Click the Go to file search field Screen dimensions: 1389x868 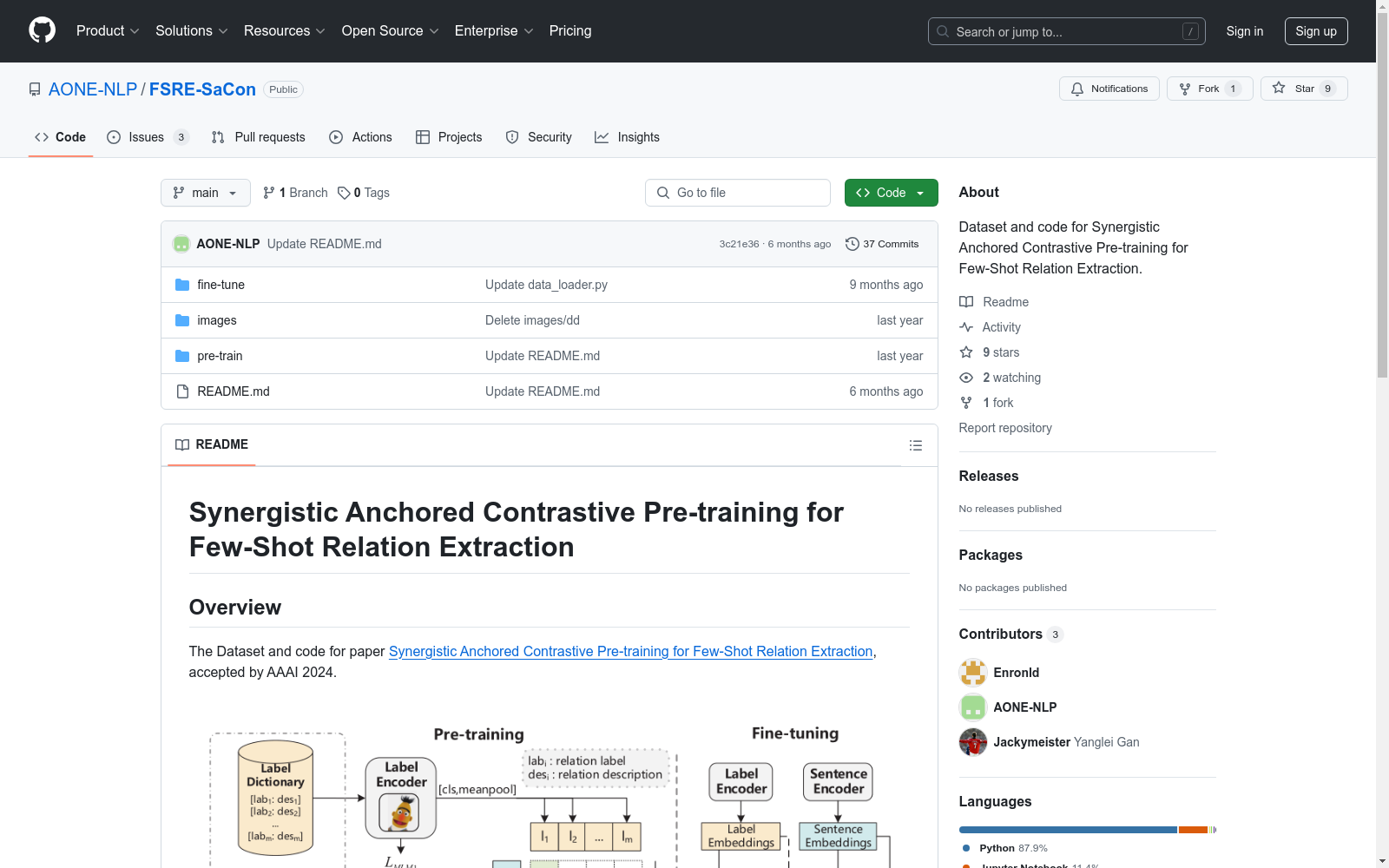pyautogui.click(x=738, y=193)
